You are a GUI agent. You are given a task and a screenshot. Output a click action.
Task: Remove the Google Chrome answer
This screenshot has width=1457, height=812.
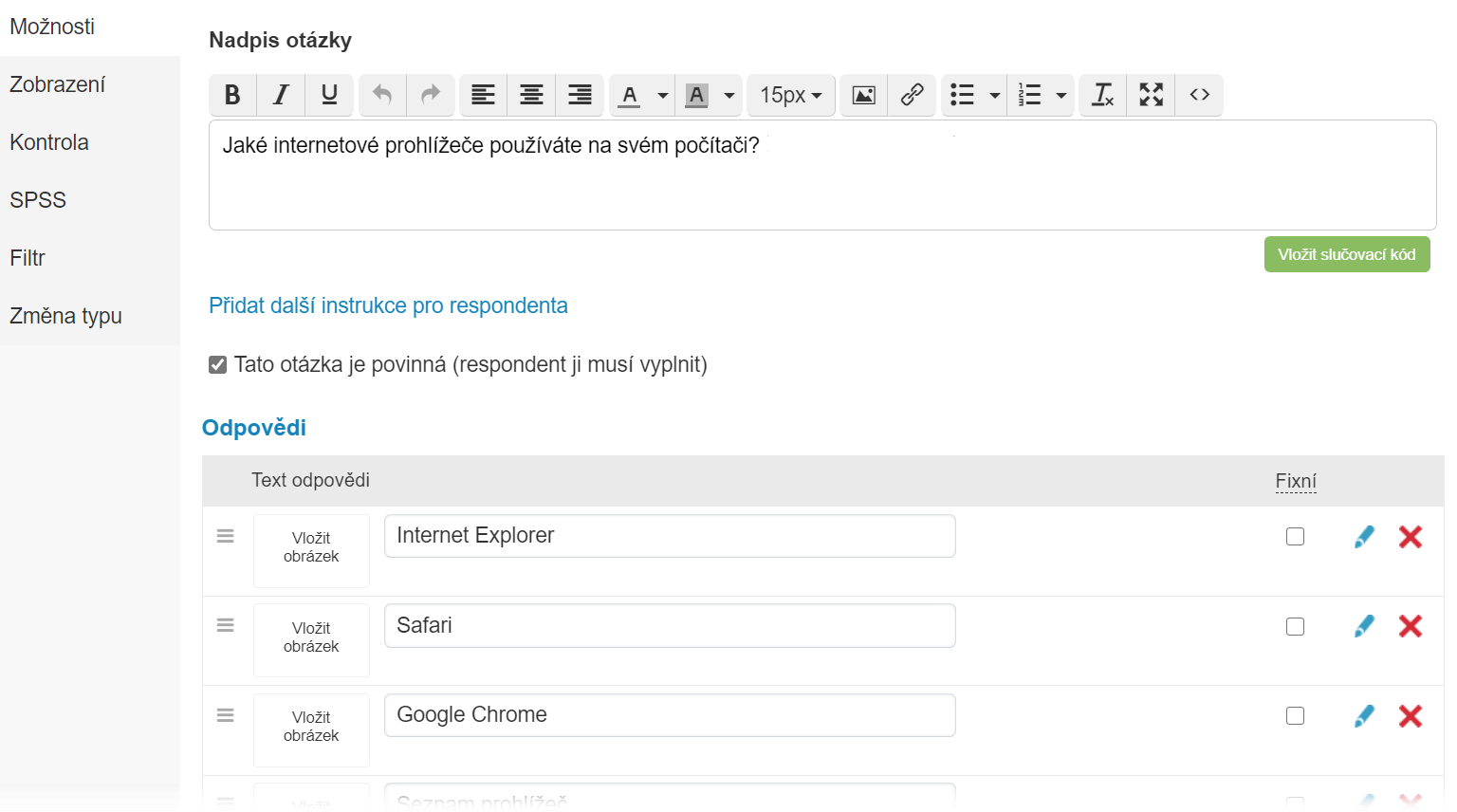(x=1411, y=716)
